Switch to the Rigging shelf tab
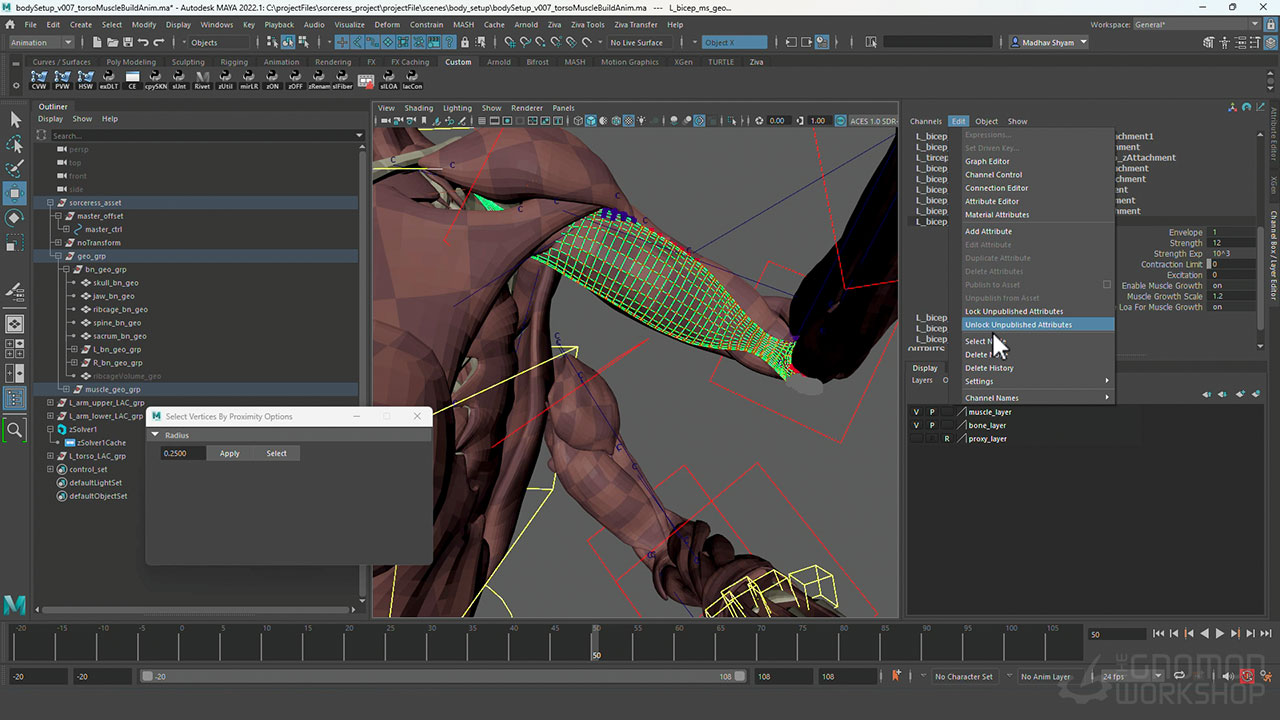The image size is (1280, 720). pos(234,62)
